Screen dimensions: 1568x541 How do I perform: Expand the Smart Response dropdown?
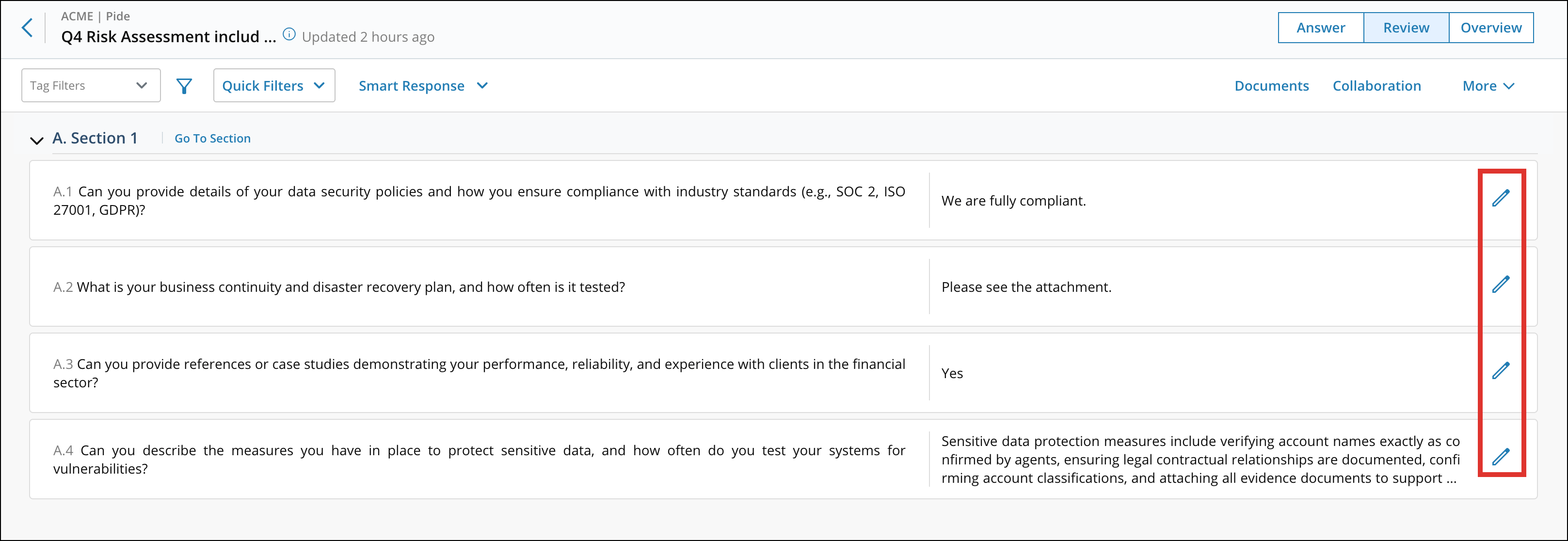(x=424, y=86)
